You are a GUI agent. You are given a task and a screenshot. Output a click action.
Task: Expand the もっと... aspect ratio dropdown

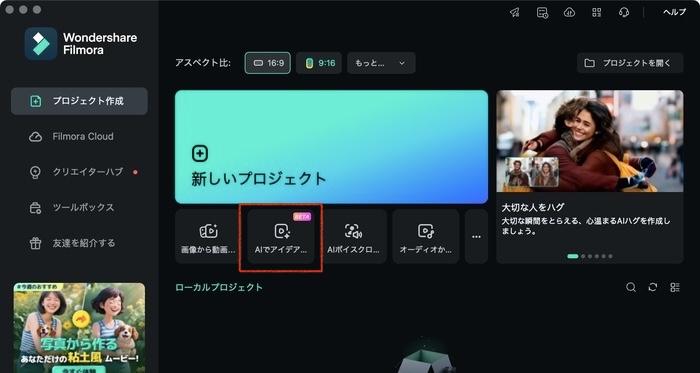(381, 63)
